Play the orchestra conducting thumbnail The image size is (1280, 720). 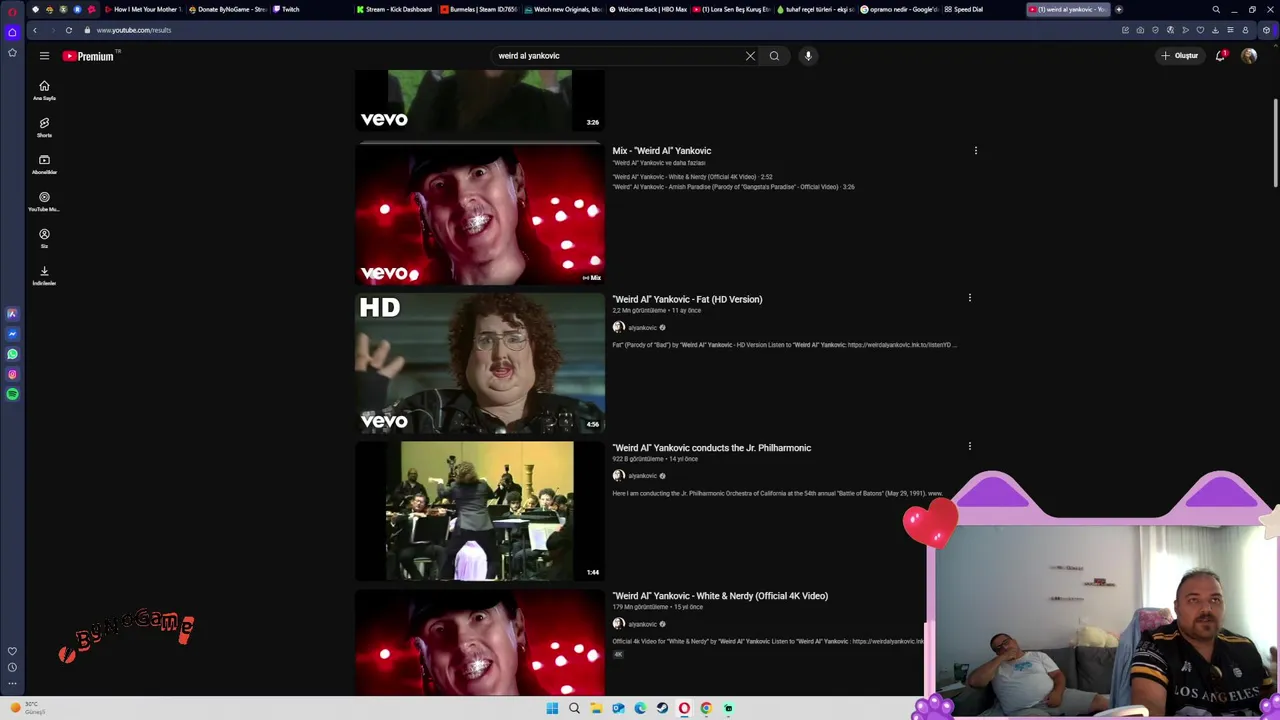pyautogui.click(x=480, y=511)
